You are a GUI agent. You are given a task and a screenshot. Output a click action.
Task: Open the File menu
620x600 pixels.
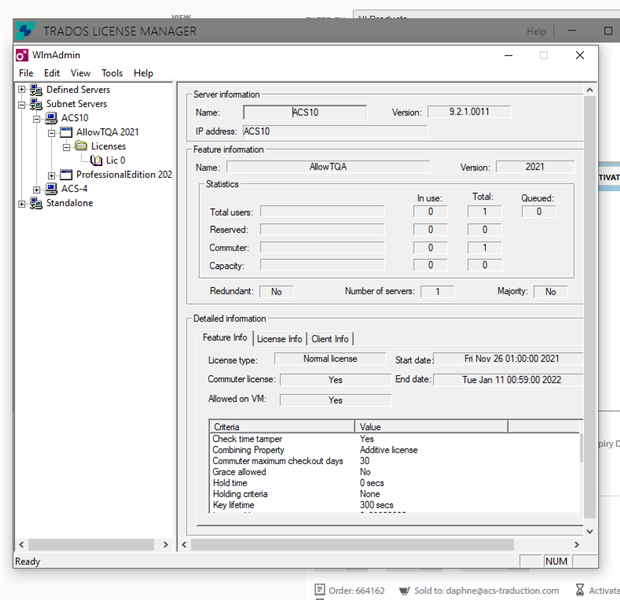26,73
